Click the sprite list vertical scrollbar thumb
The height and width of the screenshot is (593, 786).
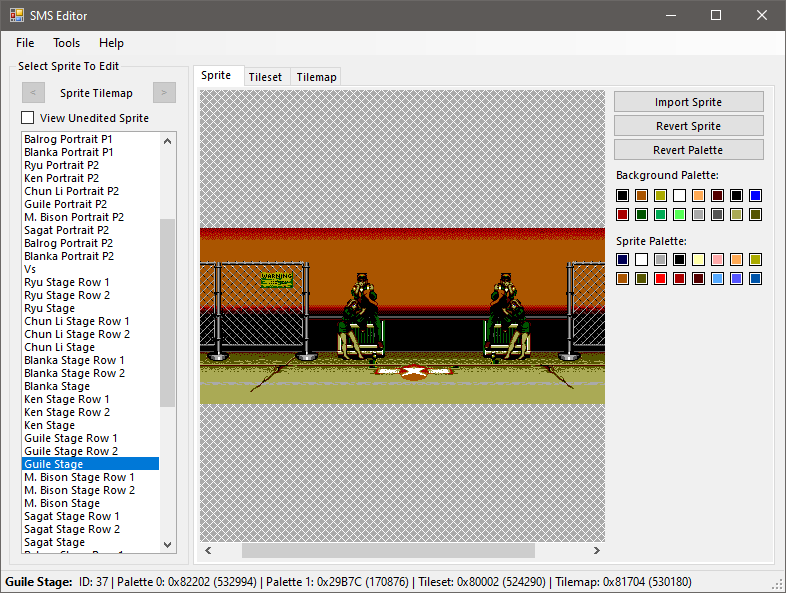point(167,313)
